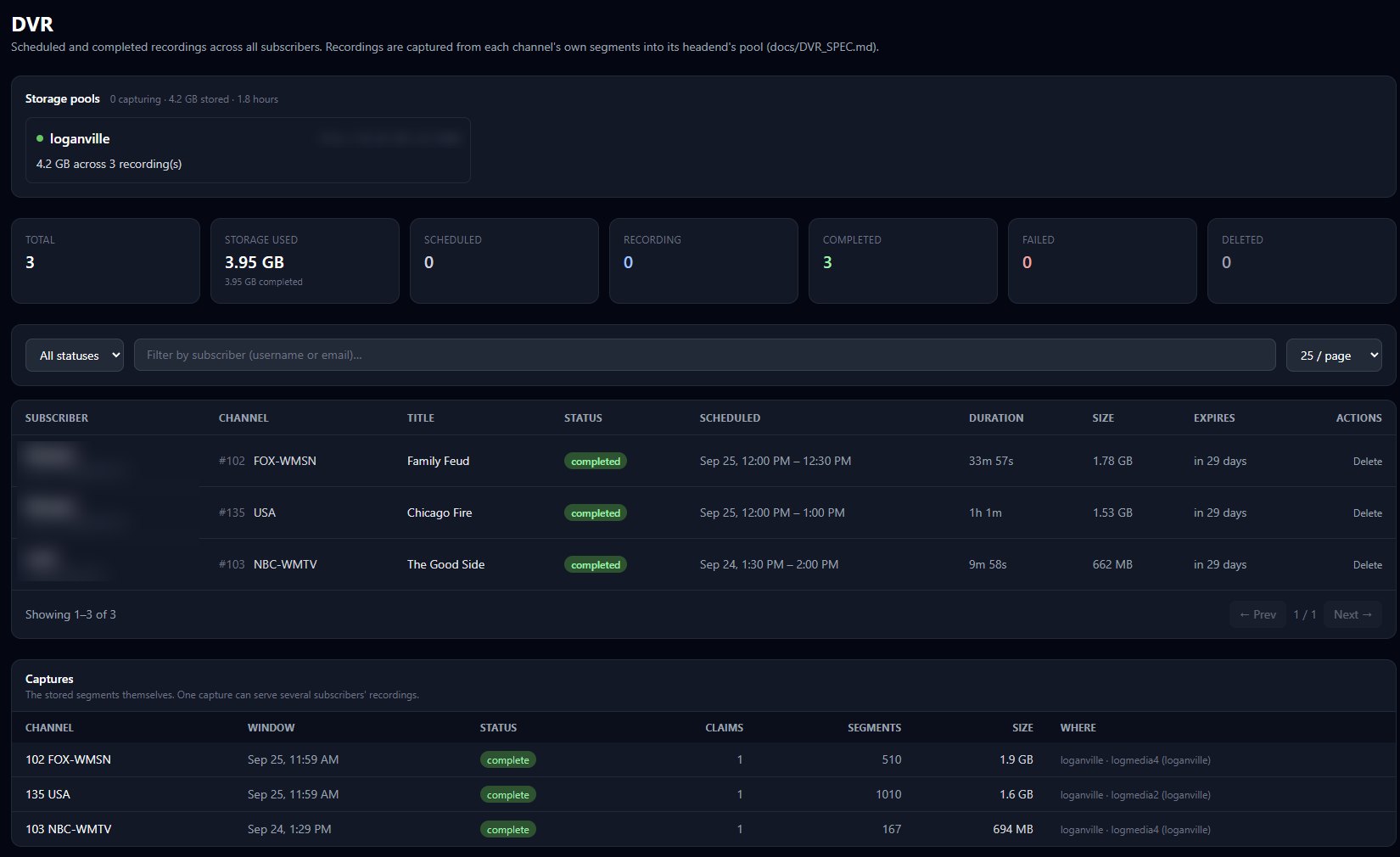Image resolution: width=1400 pixels, height=857 pixels.
Task: Click the green loganville status dot
Action: click(x=40, y=138)
